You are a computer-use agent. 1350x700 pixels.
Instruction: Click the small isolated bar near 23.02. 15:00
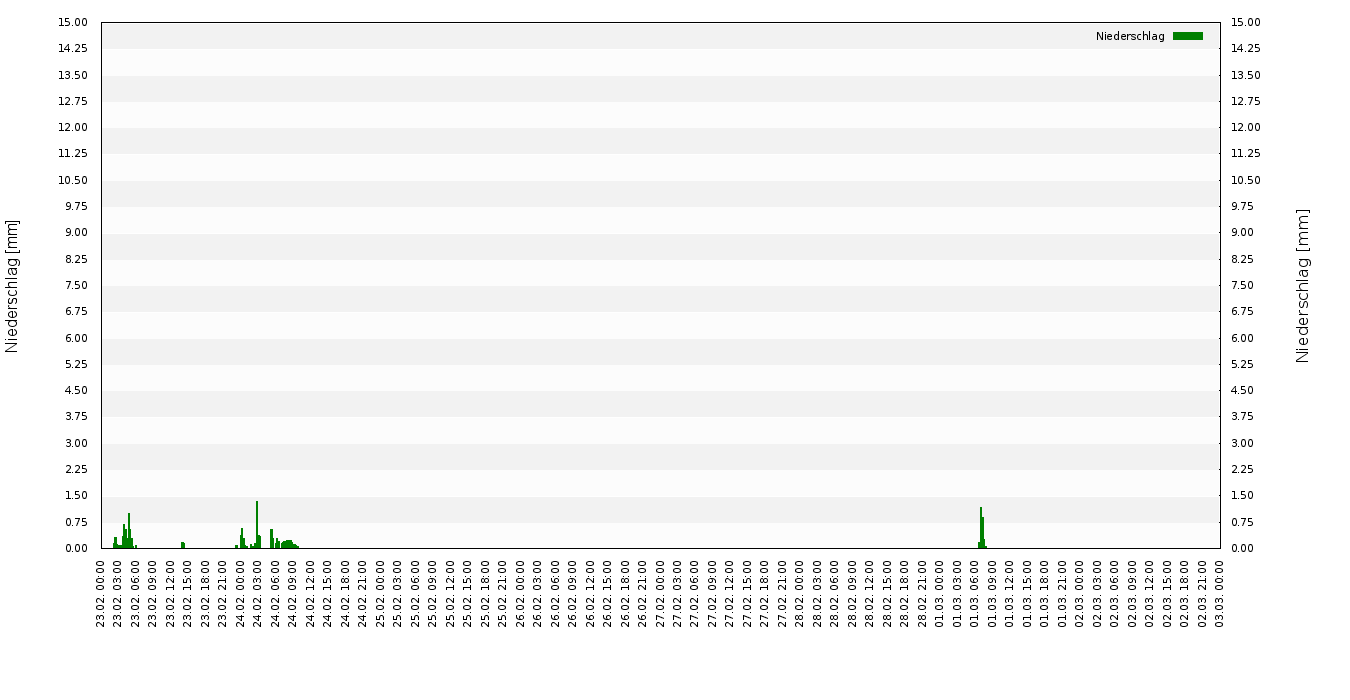[x=183, y=545]
